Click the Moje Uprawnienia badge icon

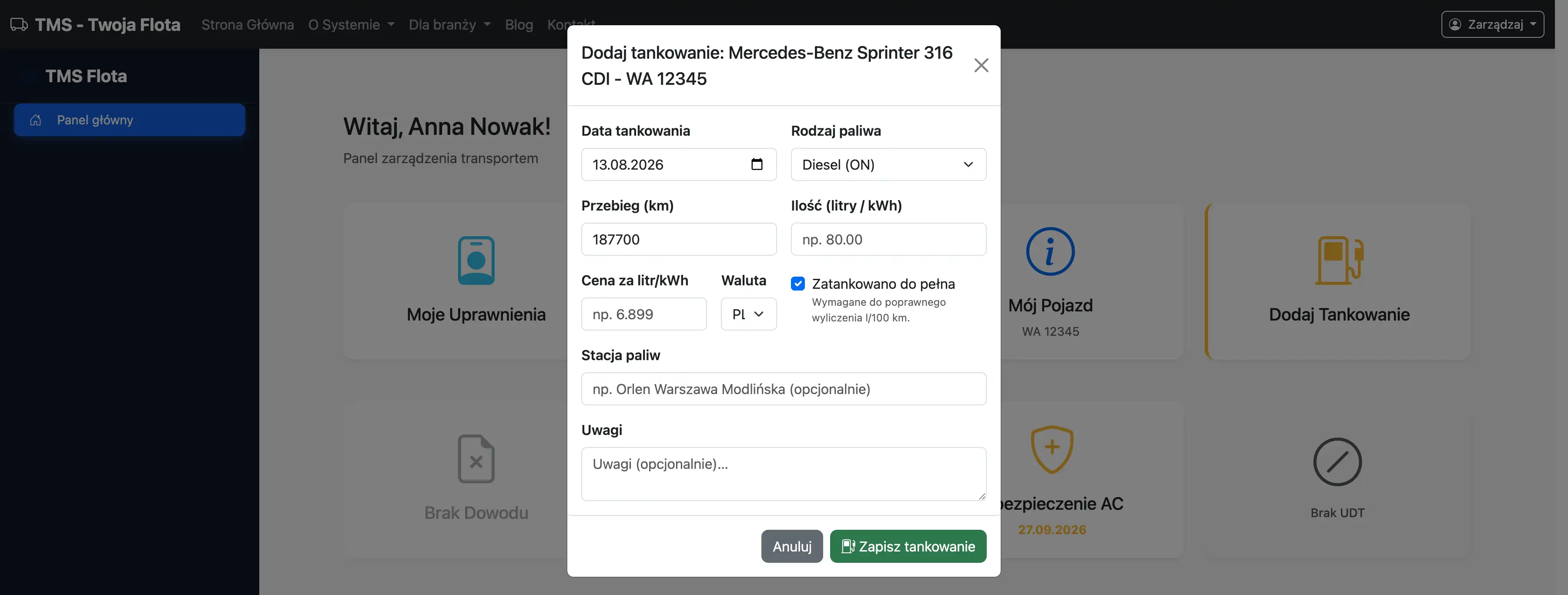pyautogui.click(x=476, y=261)
